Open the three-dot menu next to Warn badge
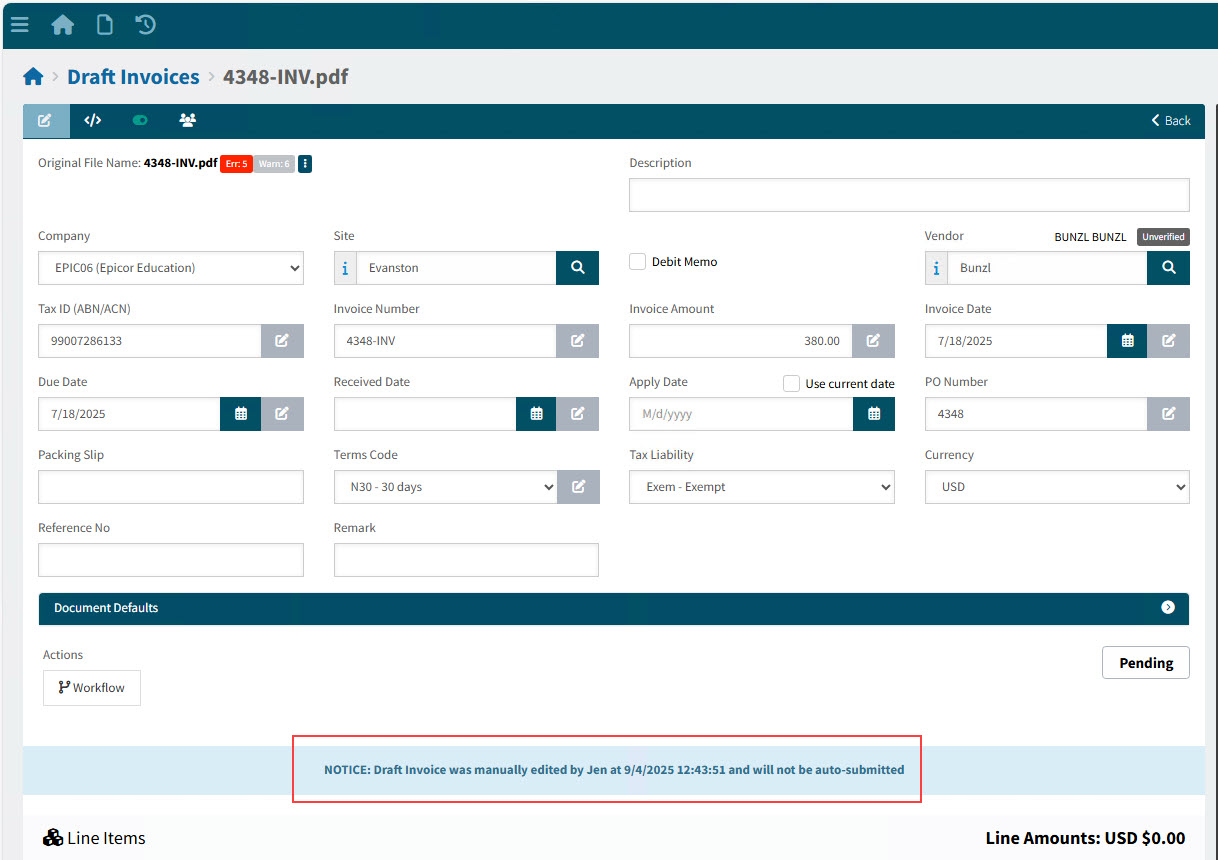 (x=305, y=164)
